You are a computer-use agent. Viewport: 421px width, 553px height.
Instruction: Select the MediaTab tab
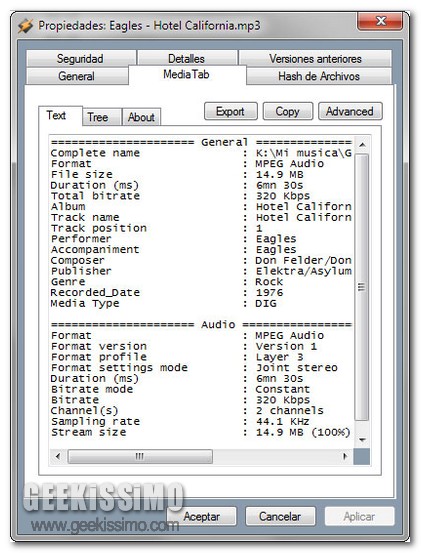coord(187,74)
